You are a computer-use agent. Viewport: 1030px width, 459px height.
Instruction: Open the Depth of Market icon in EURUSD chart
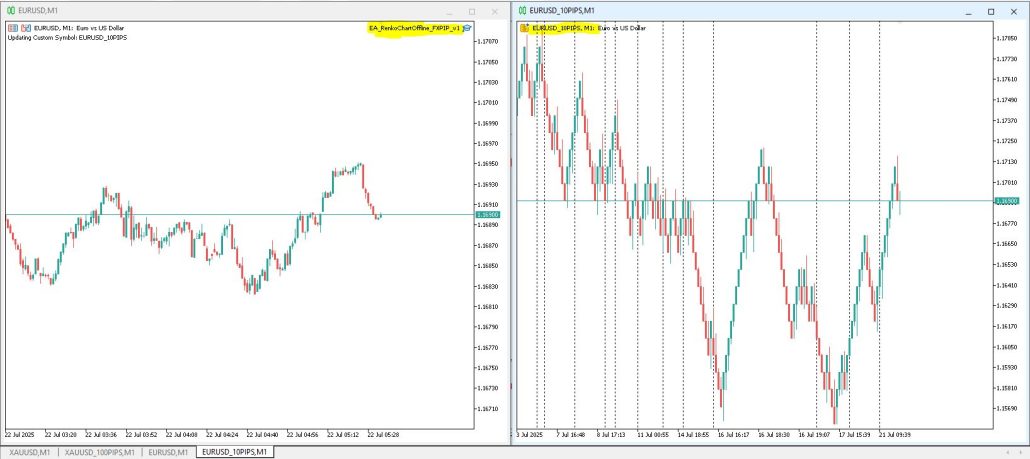[x=25, y=28]
